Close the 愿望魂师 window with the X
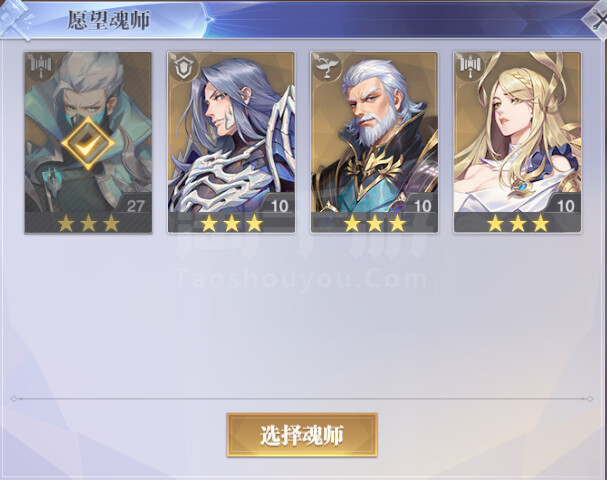607x480 pixels. (x=597, y=19)
